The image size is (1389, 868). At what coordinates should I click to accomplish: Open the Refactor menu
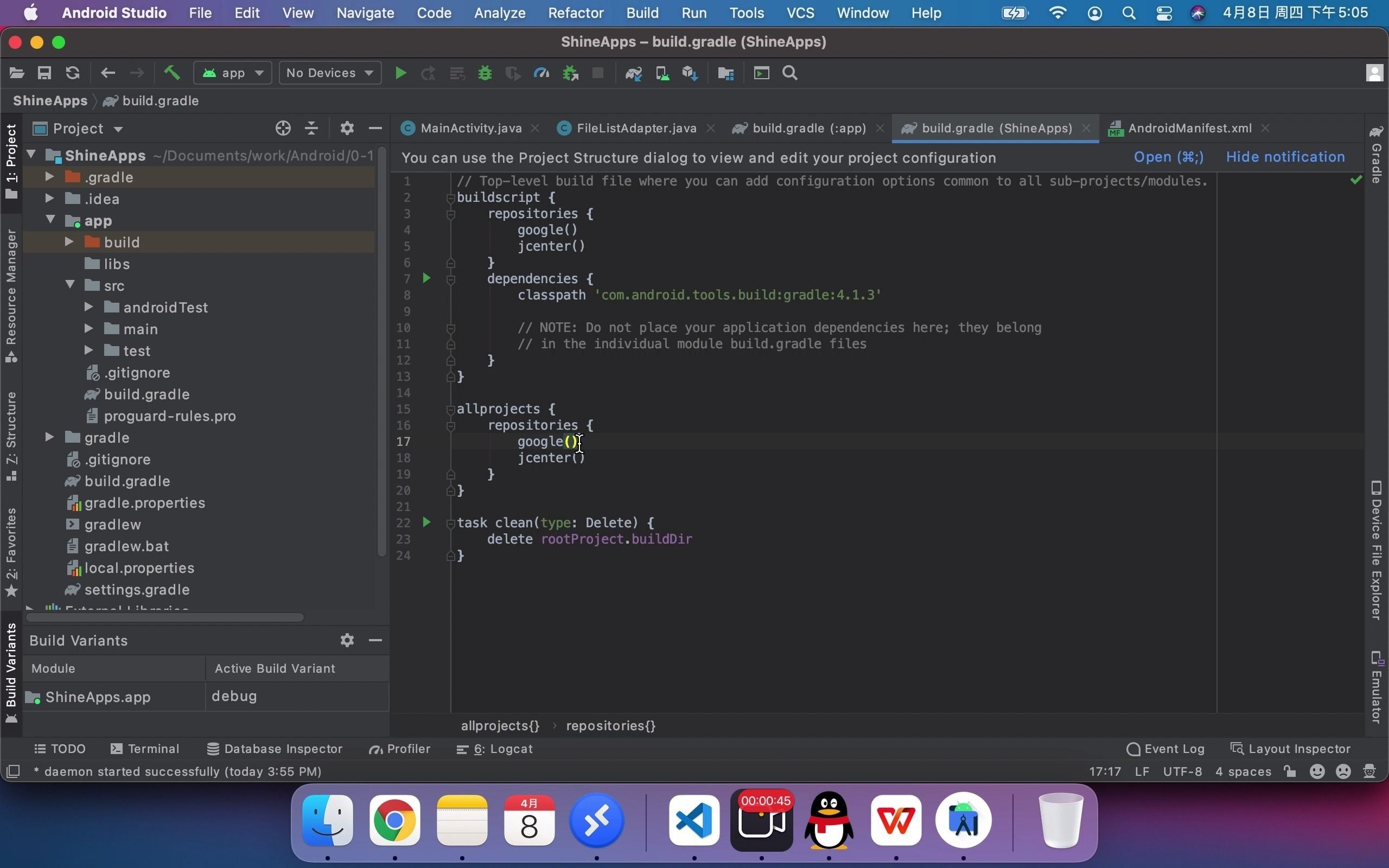[576, 12]
